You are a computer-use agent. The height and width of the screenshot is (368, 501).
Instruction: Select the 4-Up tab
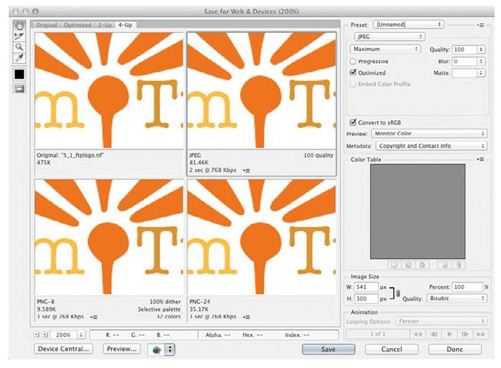[125, 25]
